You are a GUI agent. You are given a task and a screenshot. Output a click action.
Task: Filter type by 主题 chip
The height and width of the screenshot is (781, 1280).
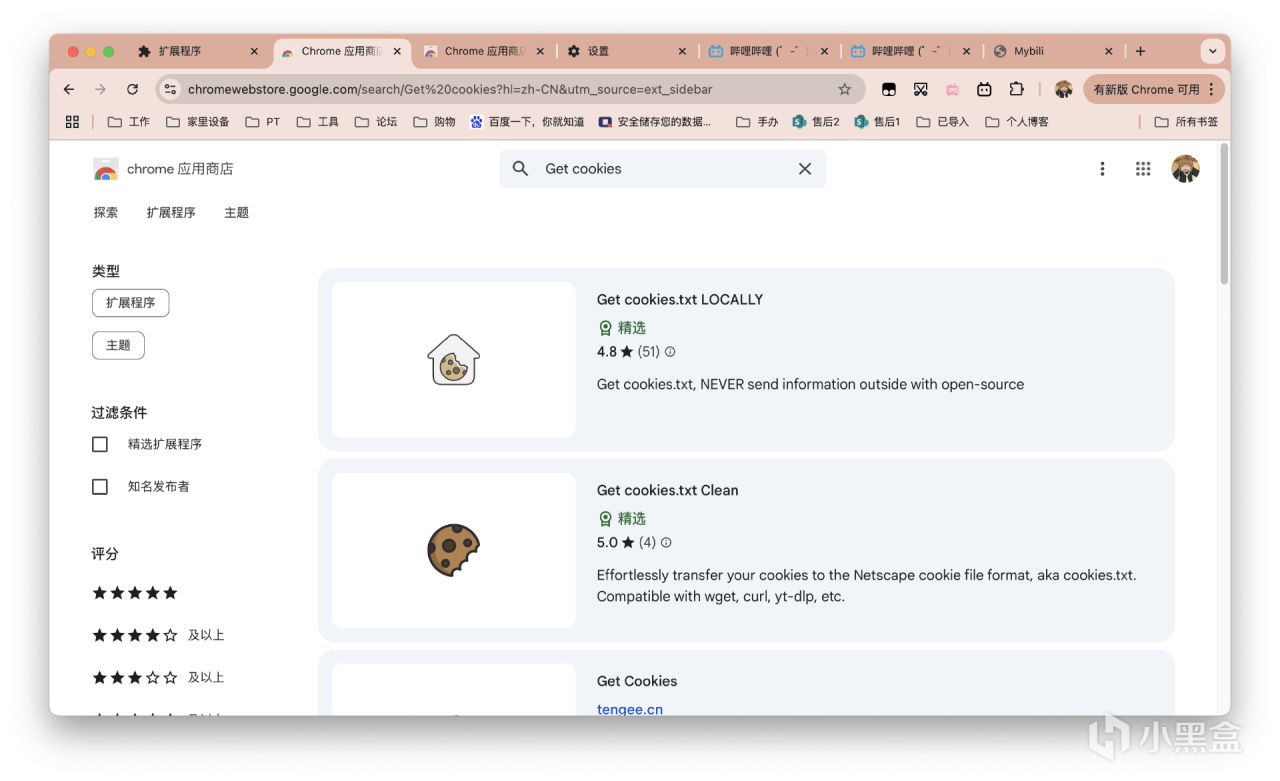click(x=118, y=346)
